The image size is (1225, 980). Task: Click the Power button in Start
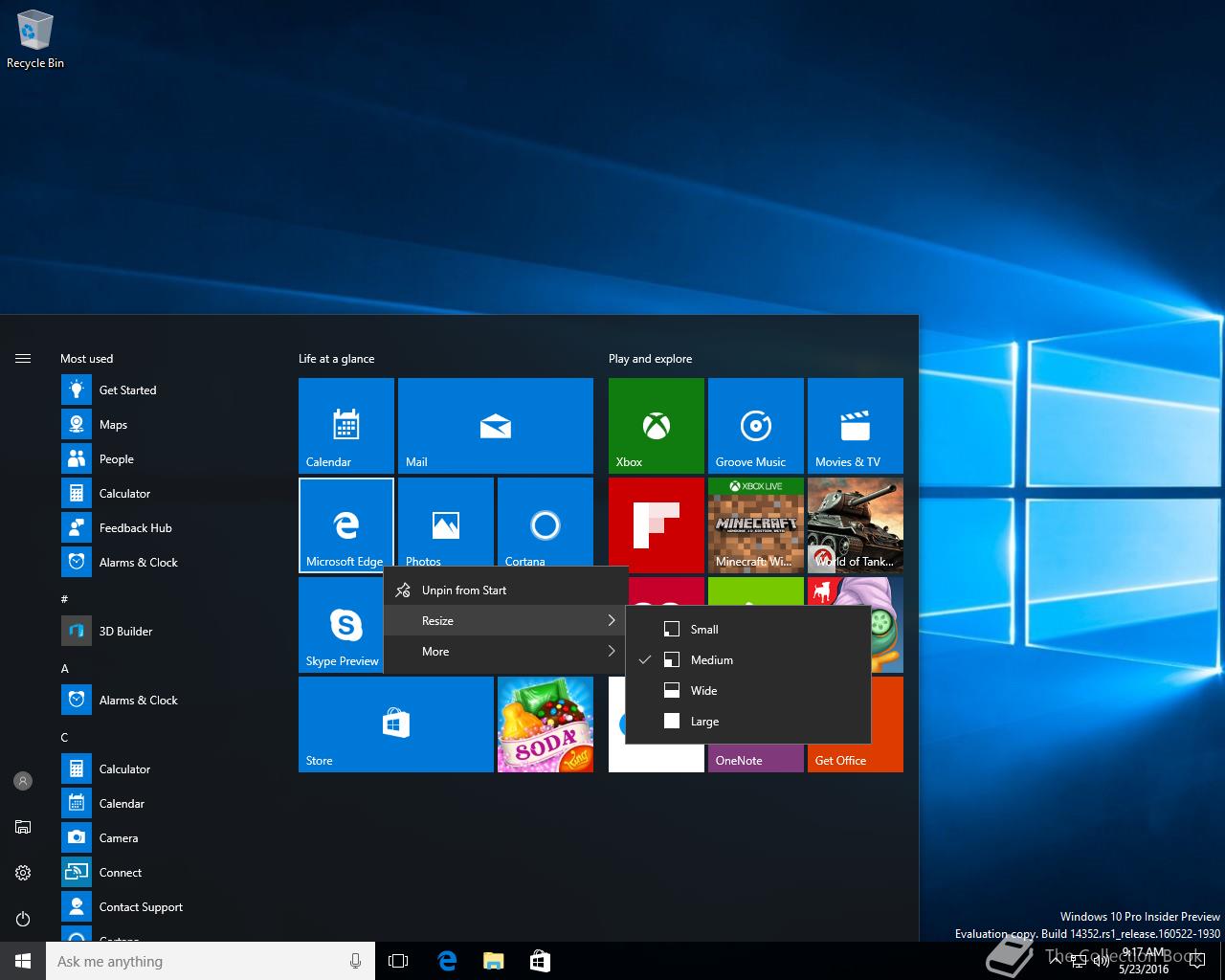(23, 919)
